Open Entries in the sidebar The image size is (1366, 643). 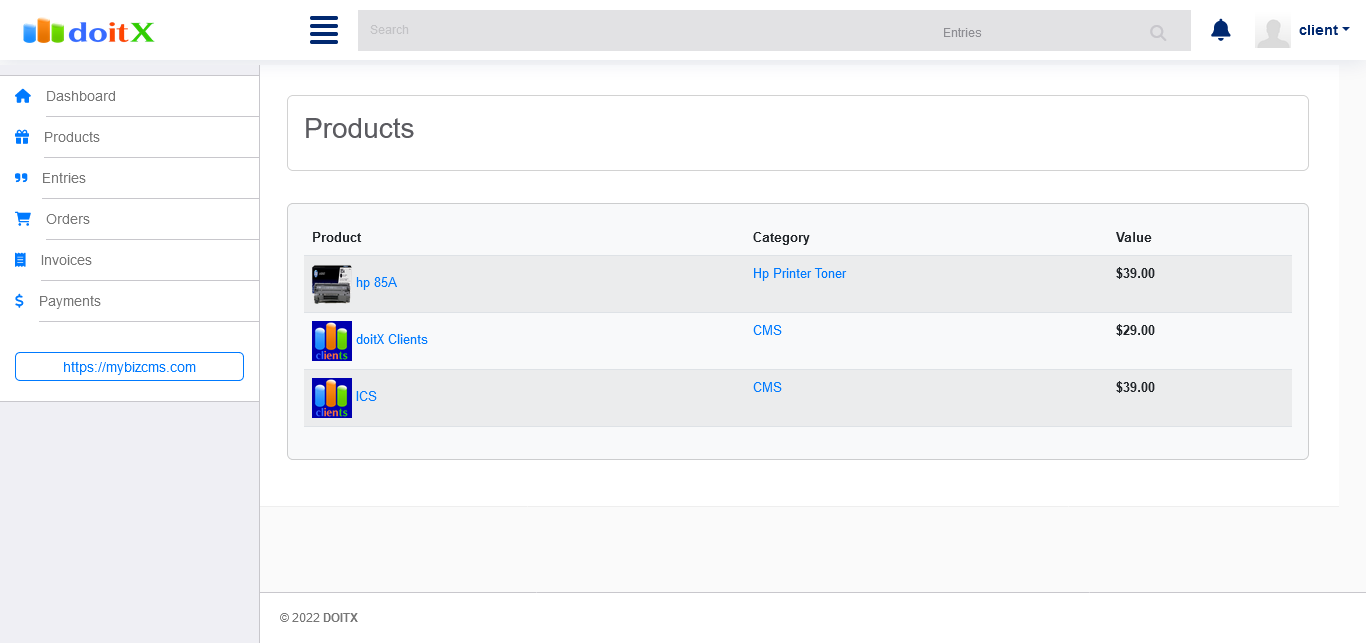pyautogui.click(x=64, y=178)
